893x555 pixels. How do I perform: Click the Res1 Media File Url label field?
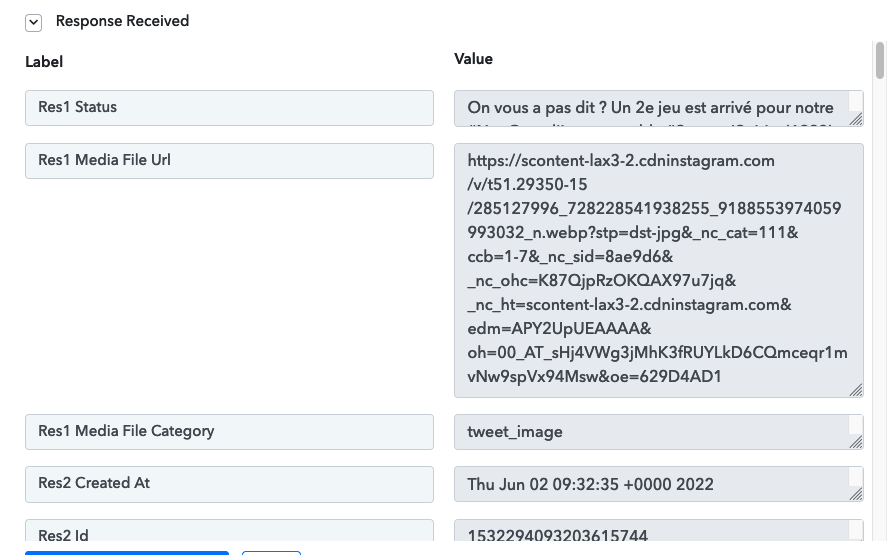(x=230, y=161)
